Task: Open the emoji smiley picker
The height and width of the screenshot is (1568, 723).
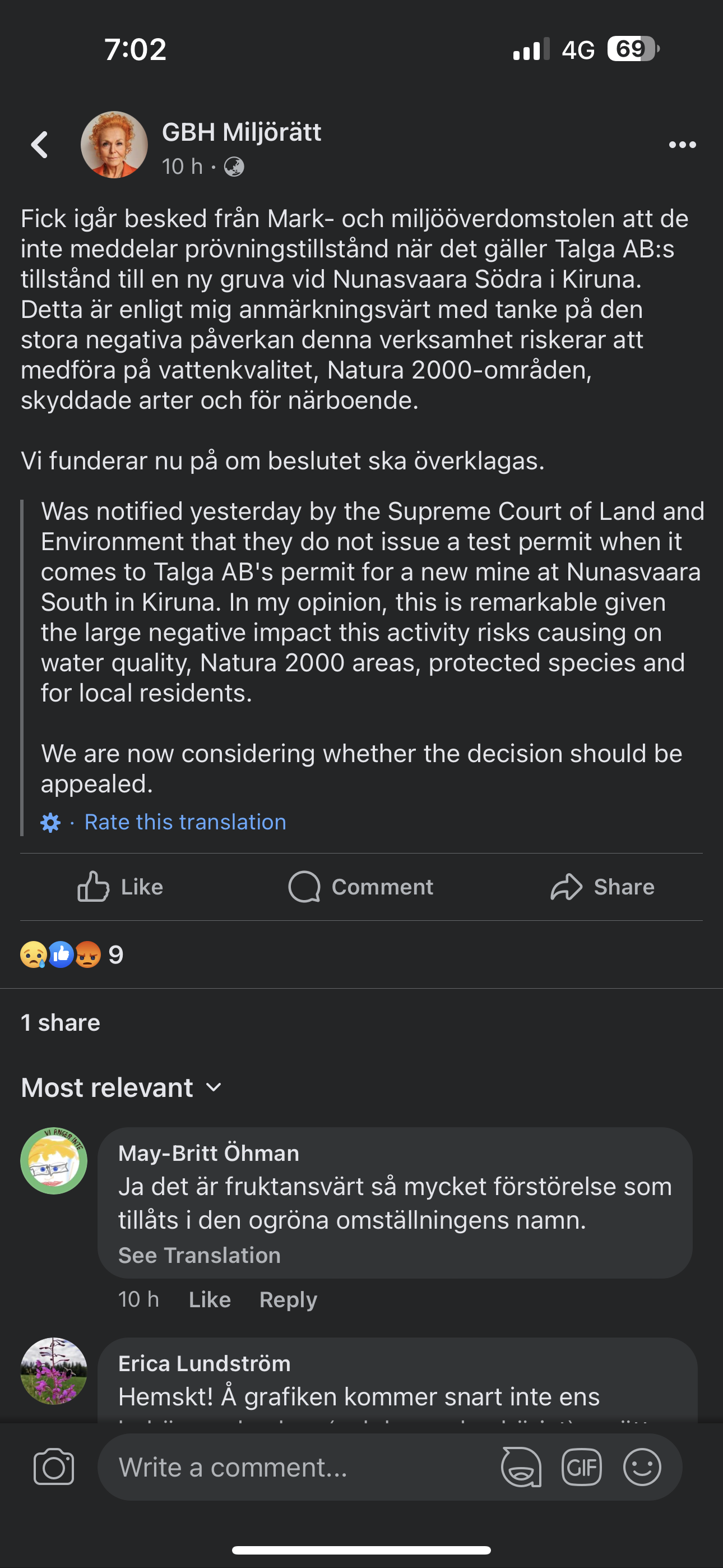Action: click(x=641, y=1467)
